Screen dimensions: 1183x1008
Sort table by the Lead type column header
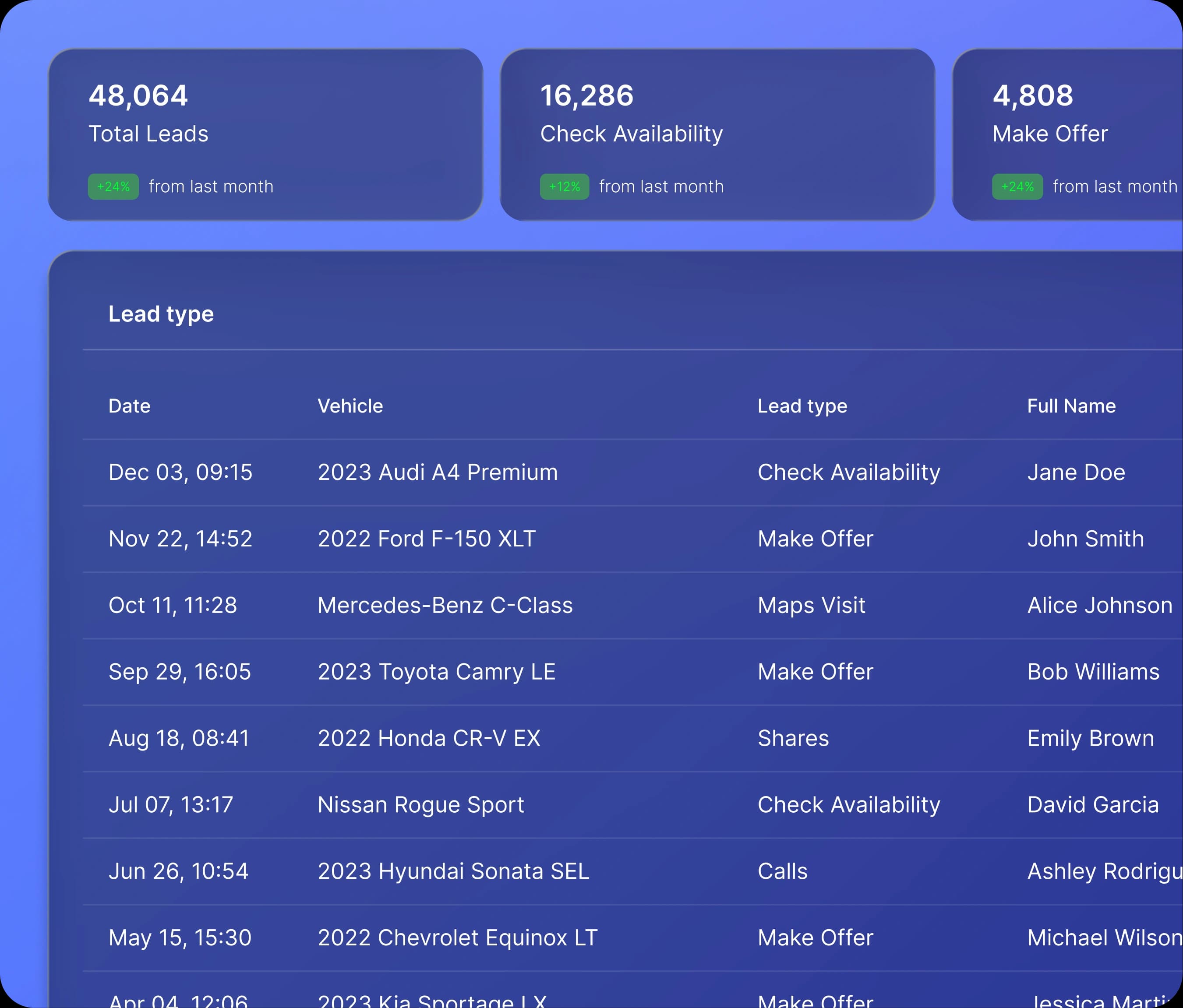[x=802, y=406]
